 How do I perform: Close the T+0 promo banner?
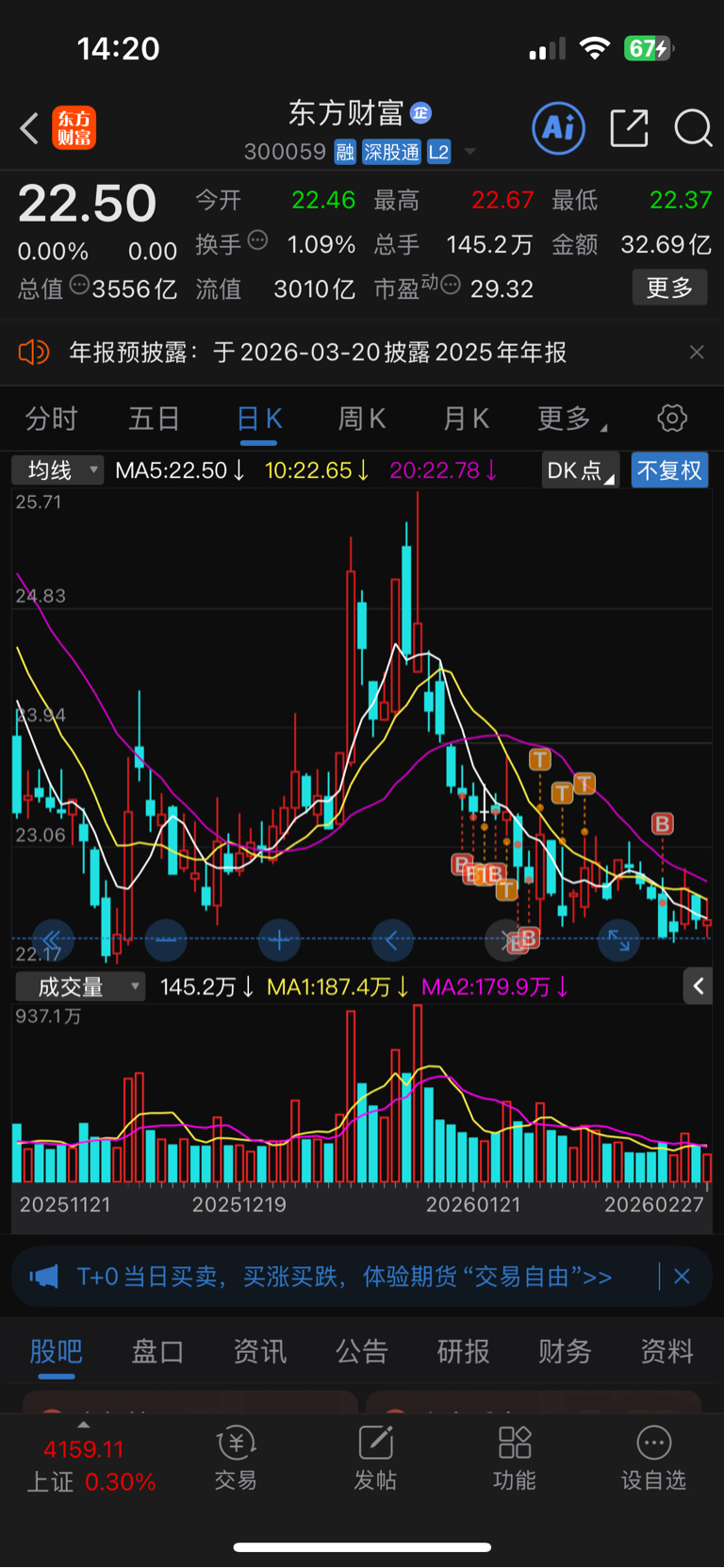pos(682,1277)
